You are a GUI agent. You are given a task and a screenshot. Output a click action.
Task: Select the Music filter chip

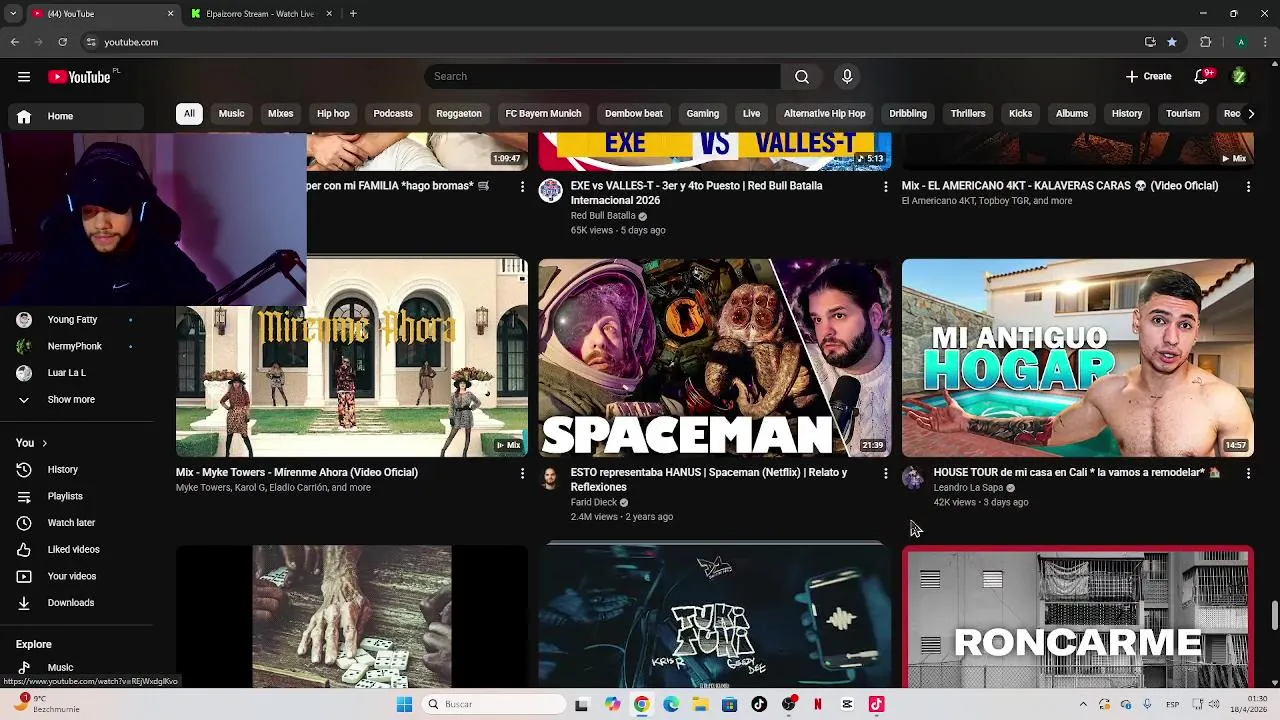point(231,114)
